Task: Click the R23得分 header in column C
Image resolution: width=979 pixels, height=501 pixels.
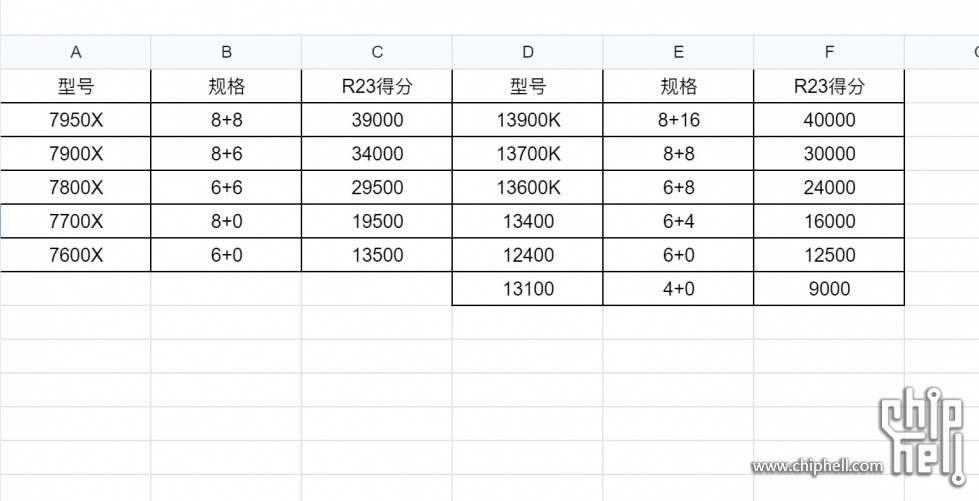Action: tap(376, 86)
